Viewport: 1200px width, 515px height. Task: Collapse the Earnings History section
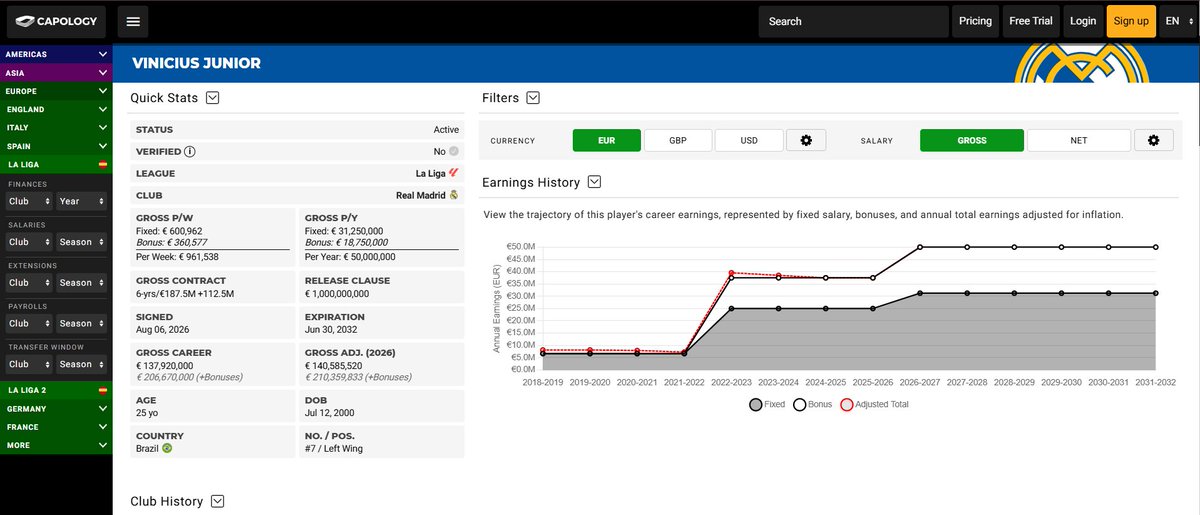[x=595, y=182]
